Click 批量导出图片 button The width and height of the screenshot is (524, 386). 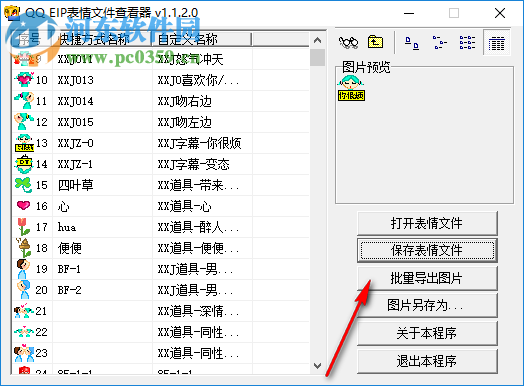427,278
